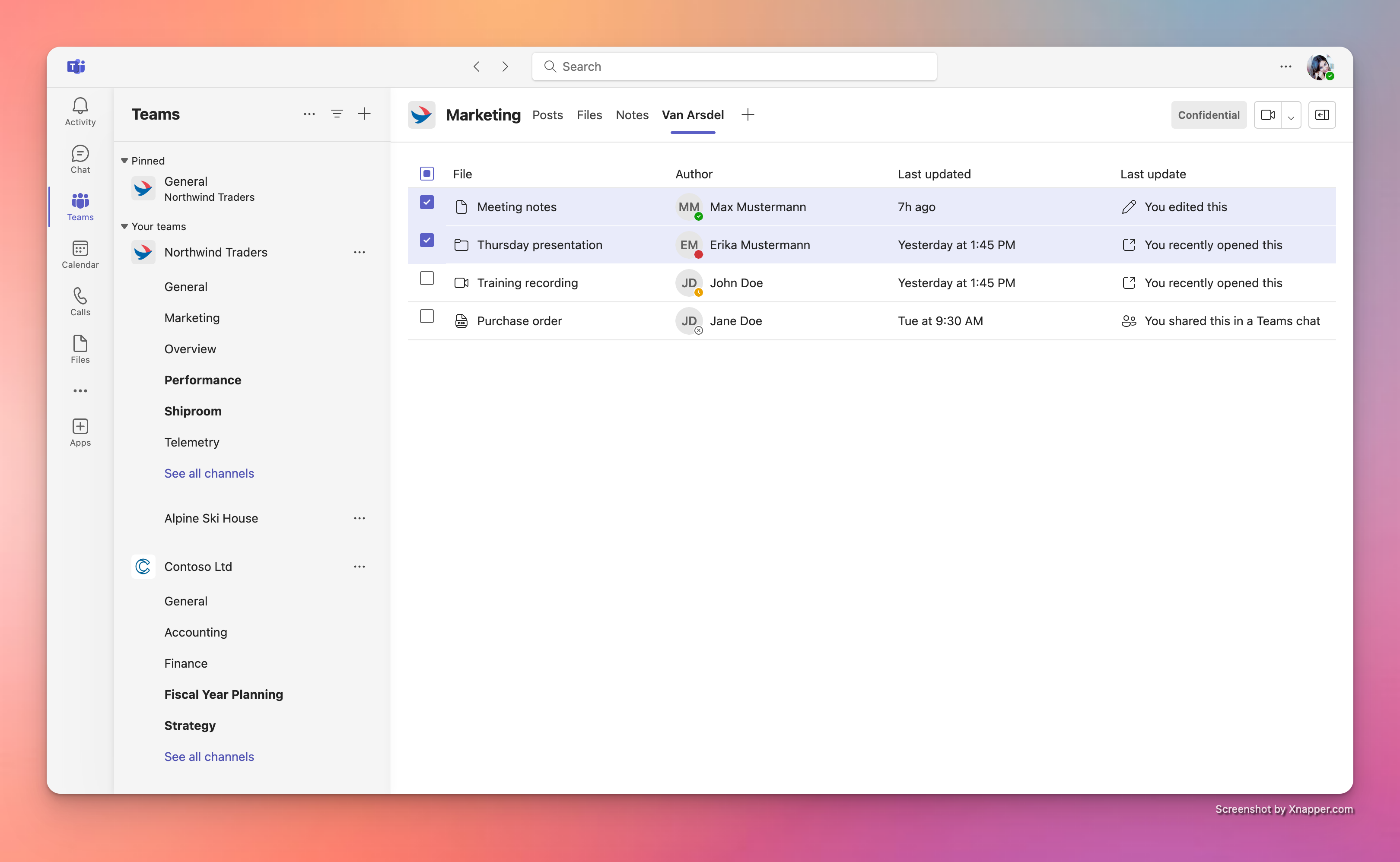This screenshot has width=1400, height=862.
Task: Switch to the Files tab
Action: [x=589, y=115]
